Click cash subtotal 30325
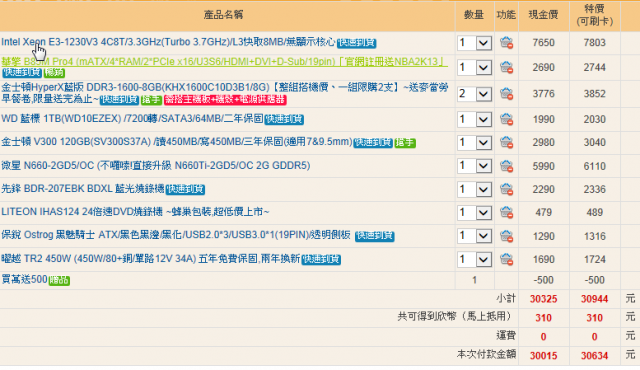640x370 pixels. [x=543, y=299]
